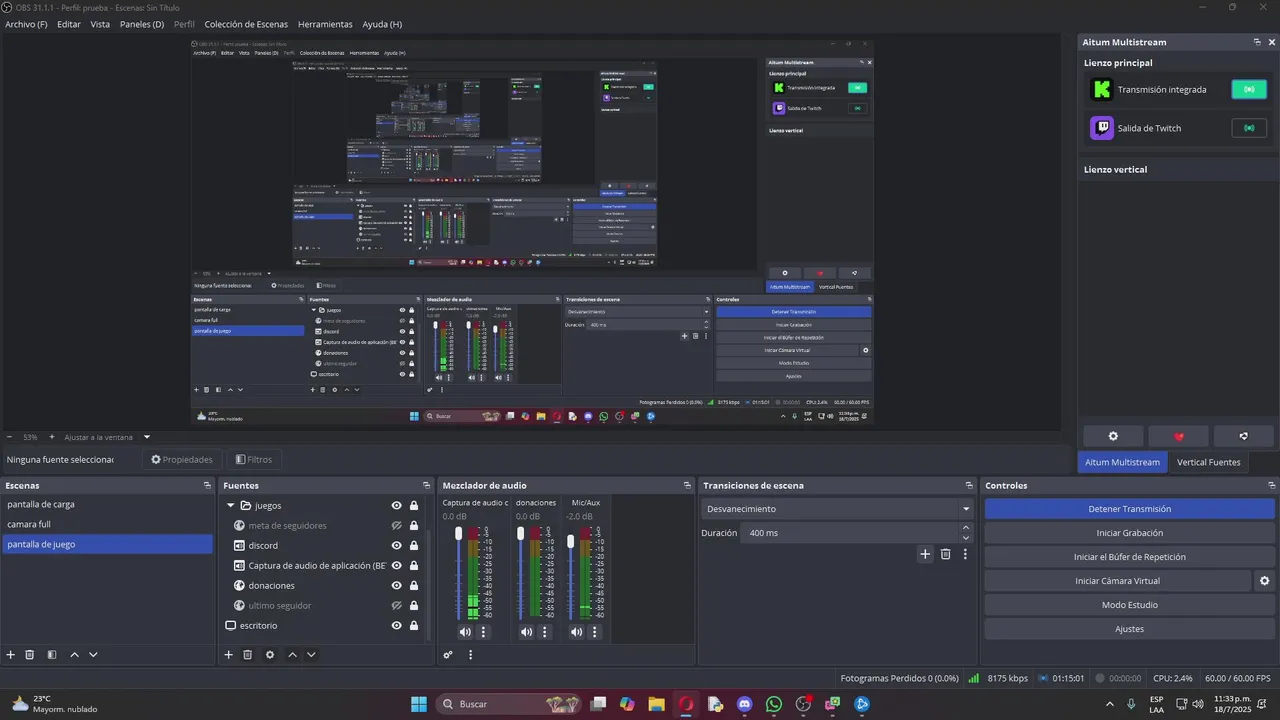Open preview zoom scale dropdown arrow
Viewport: 1280px width, 720px height.
tap(147, 437)
